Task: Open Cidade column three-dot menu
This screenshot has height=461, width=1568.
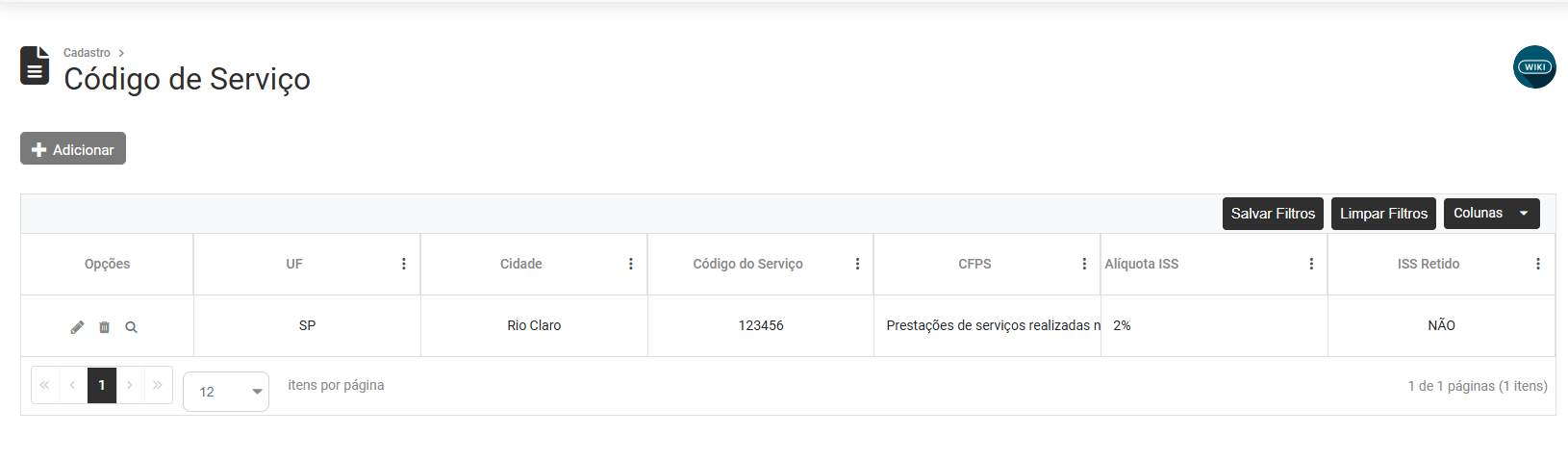Action: click(631, 264)
